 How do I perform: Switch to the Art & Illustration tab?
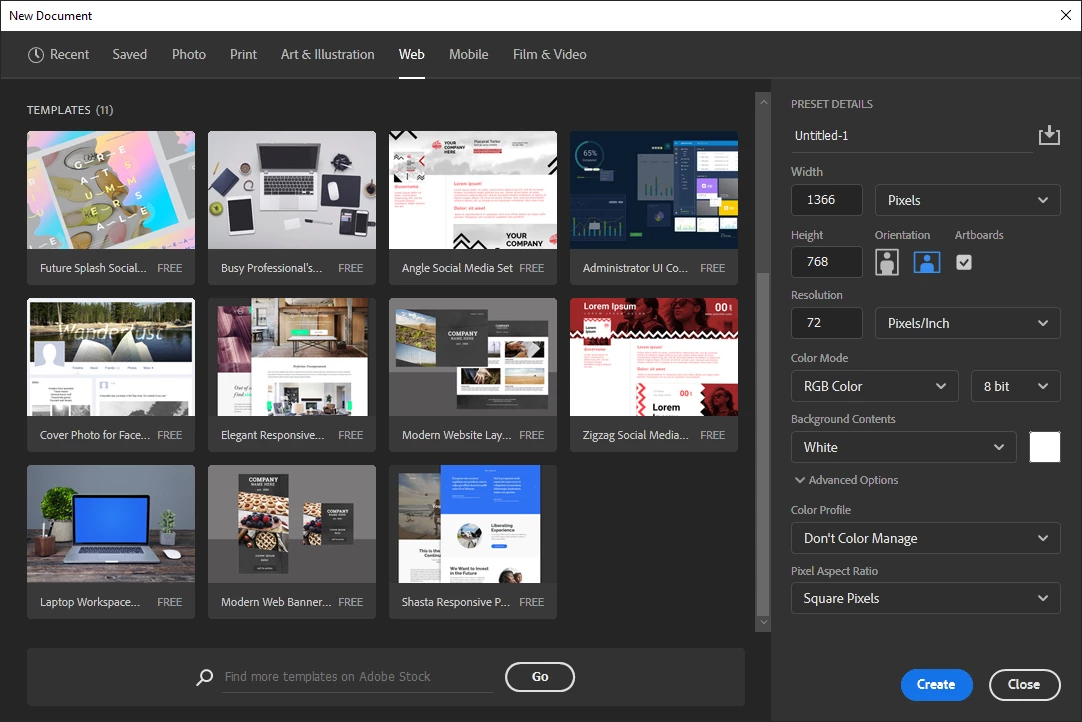pyautogui.click(x=328, y=55)
